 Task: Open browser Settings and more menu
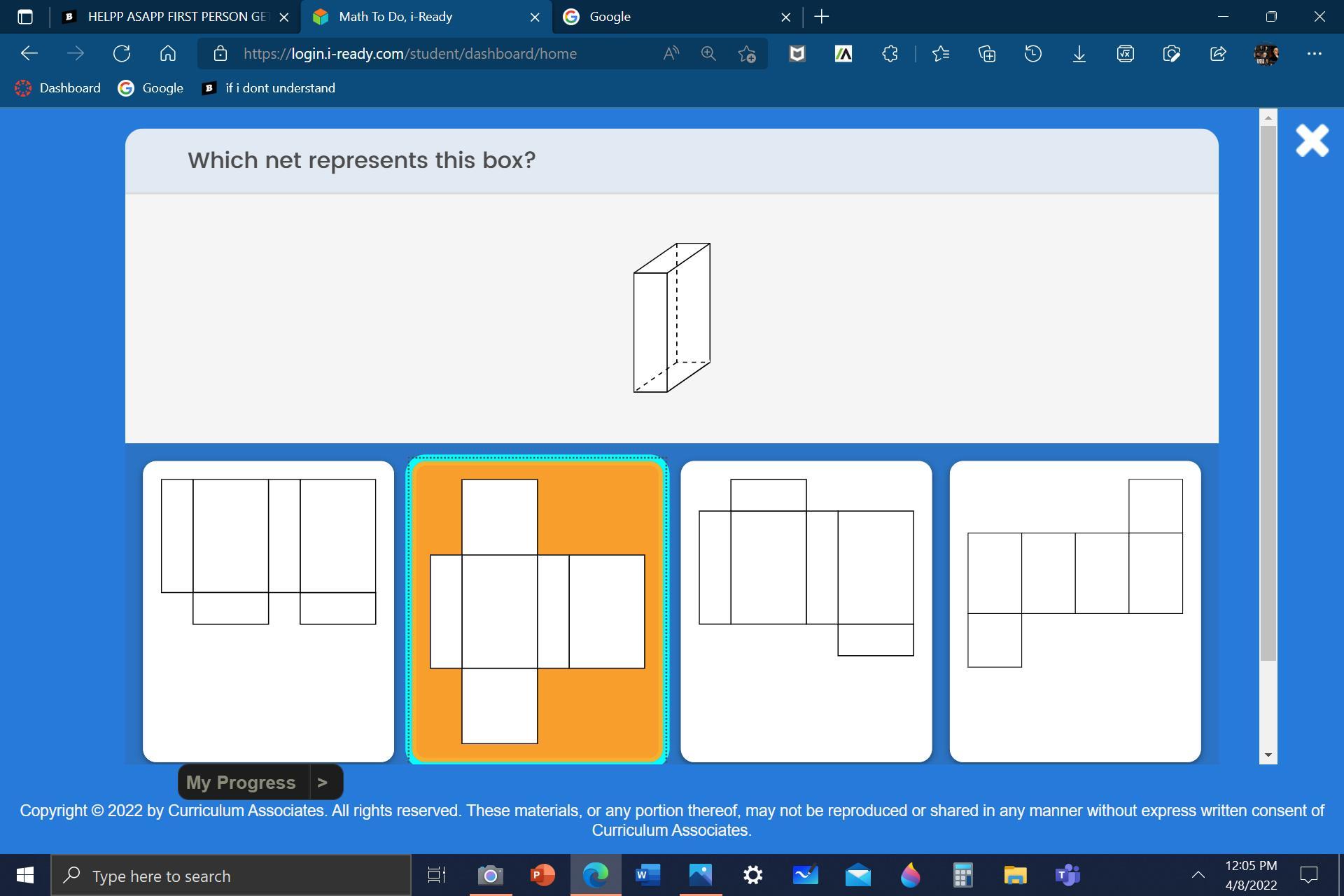pyautogui.click(x=1314, y=54)
